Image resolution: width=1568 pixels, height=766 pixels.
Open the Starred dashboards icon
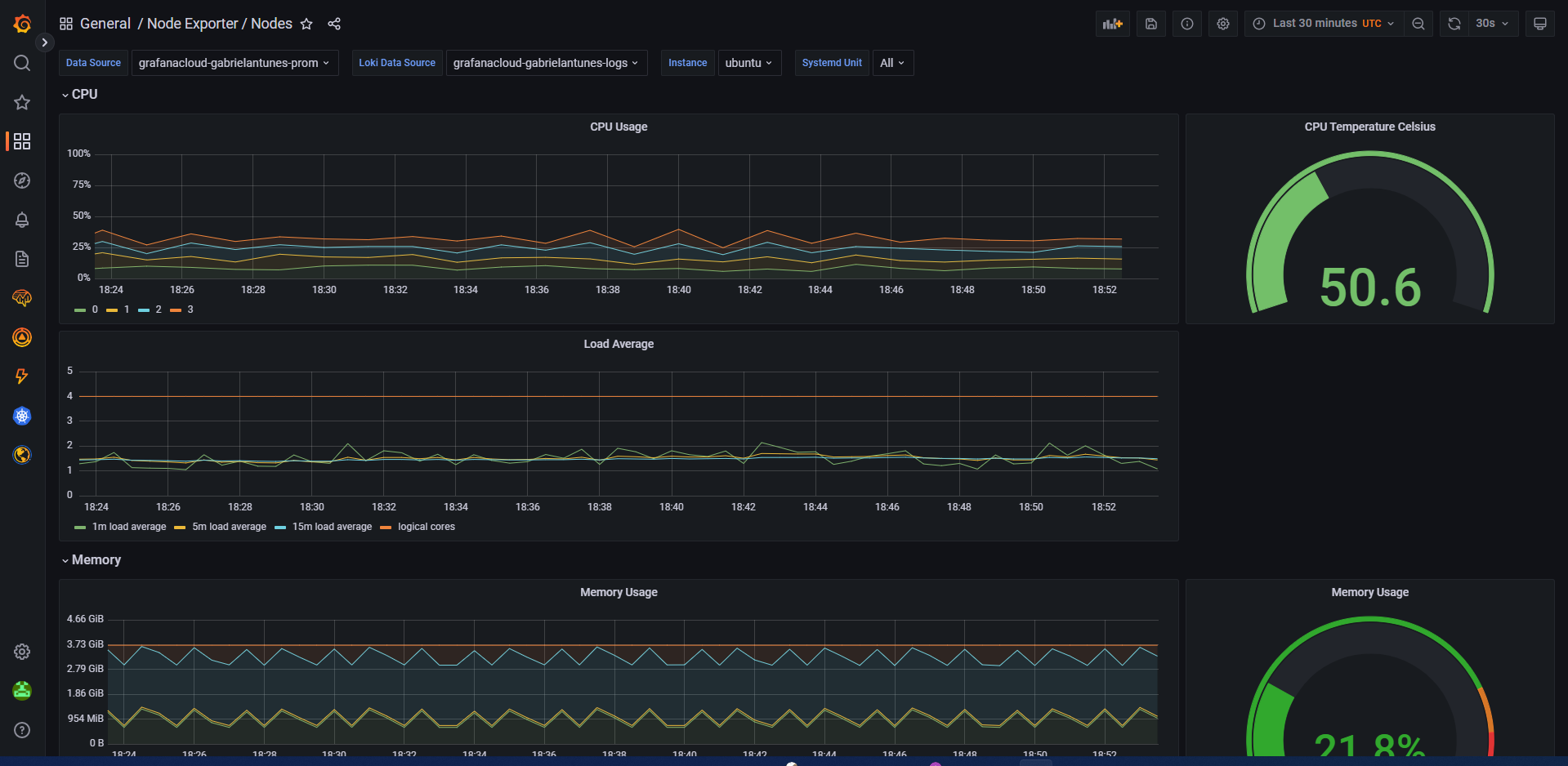click(22, 102)
